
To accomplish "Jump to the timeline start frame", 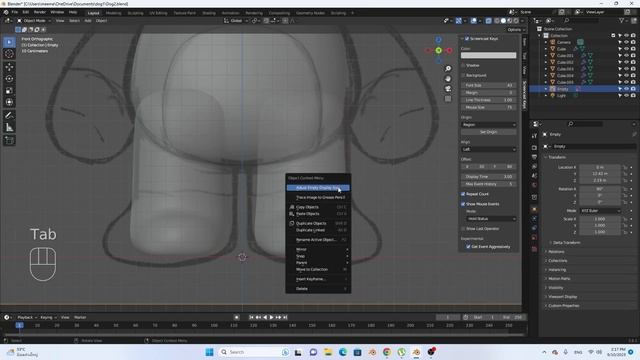I will (251, 317).
